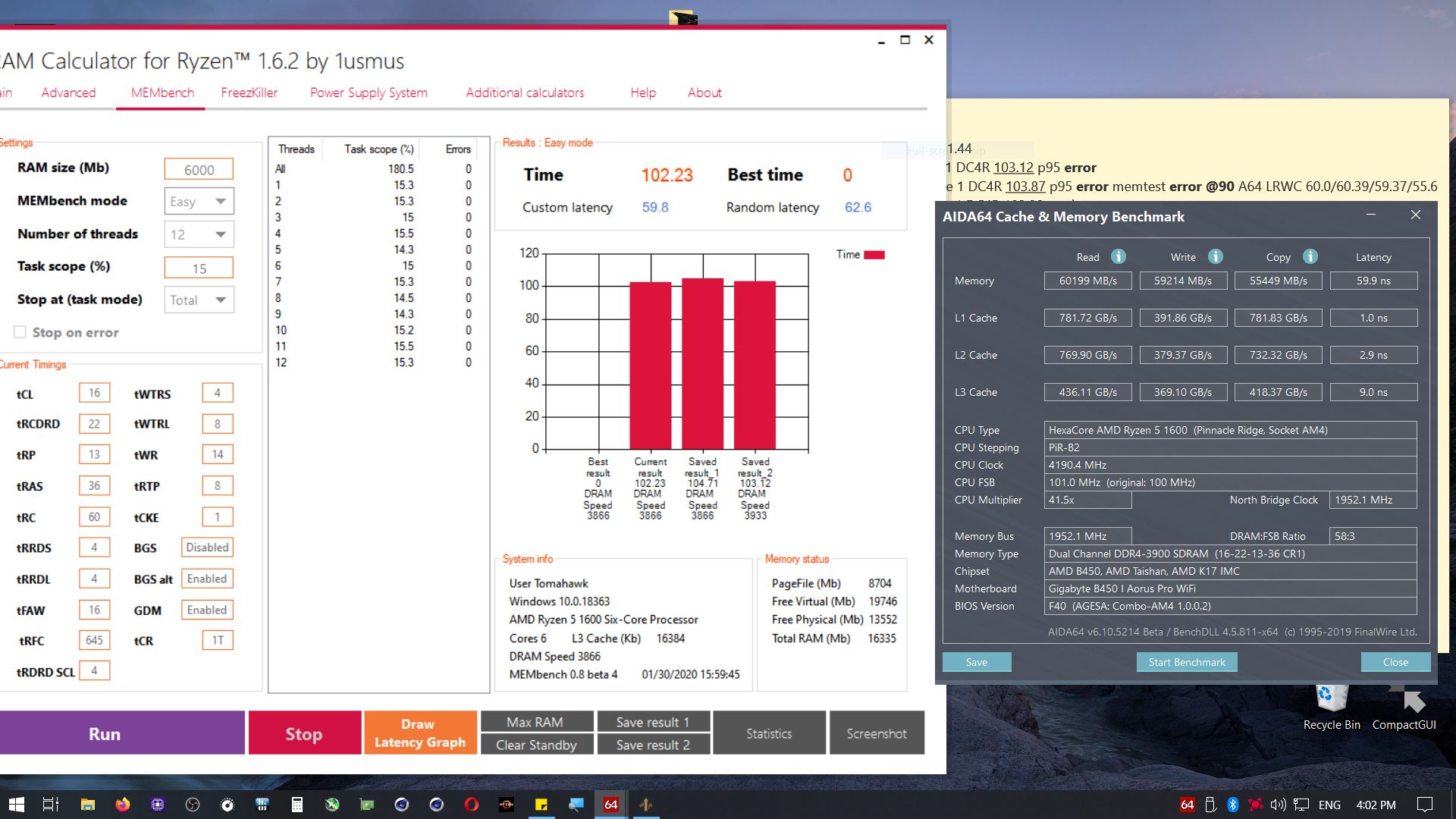The image size is (1456, 819).
Task: Click the Bluetooth tray icon
Action: click(x=1233, y=805)
